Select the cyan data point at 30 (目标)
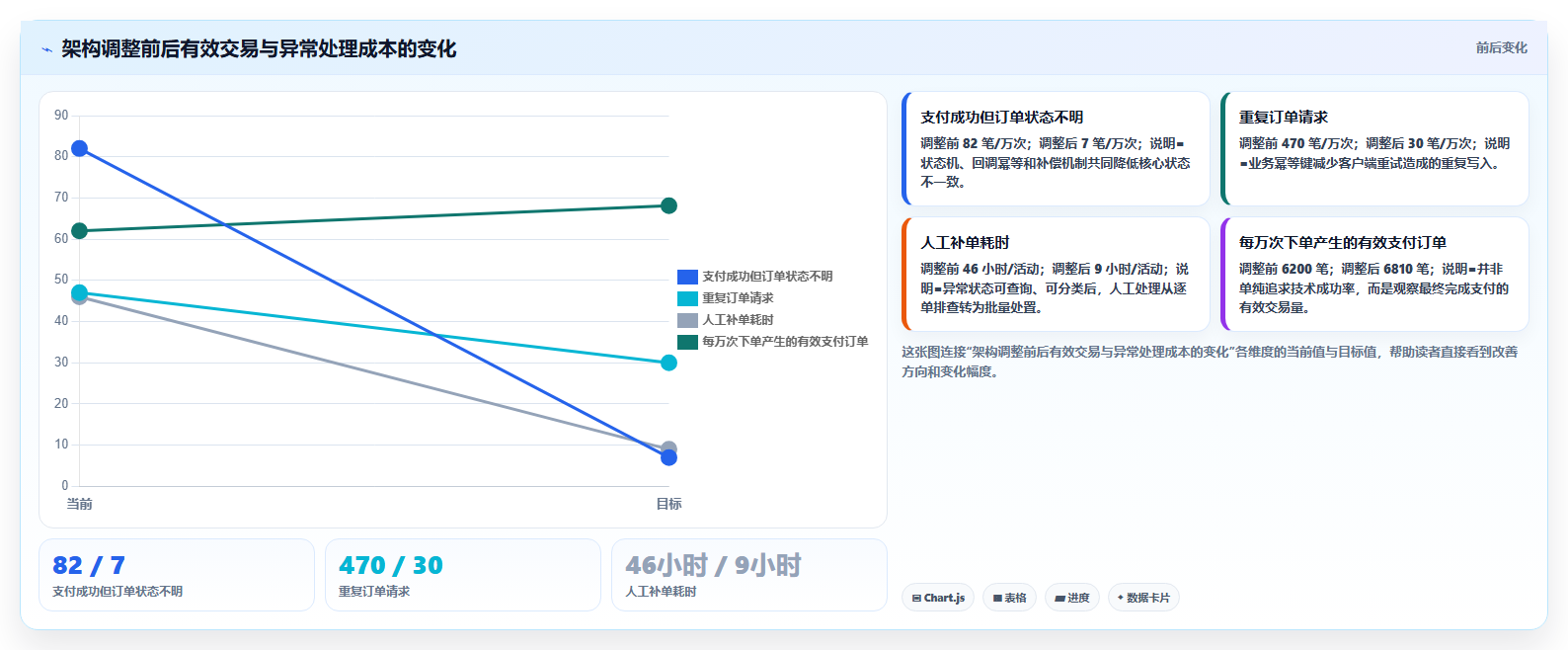 click(x=668, y=363)
